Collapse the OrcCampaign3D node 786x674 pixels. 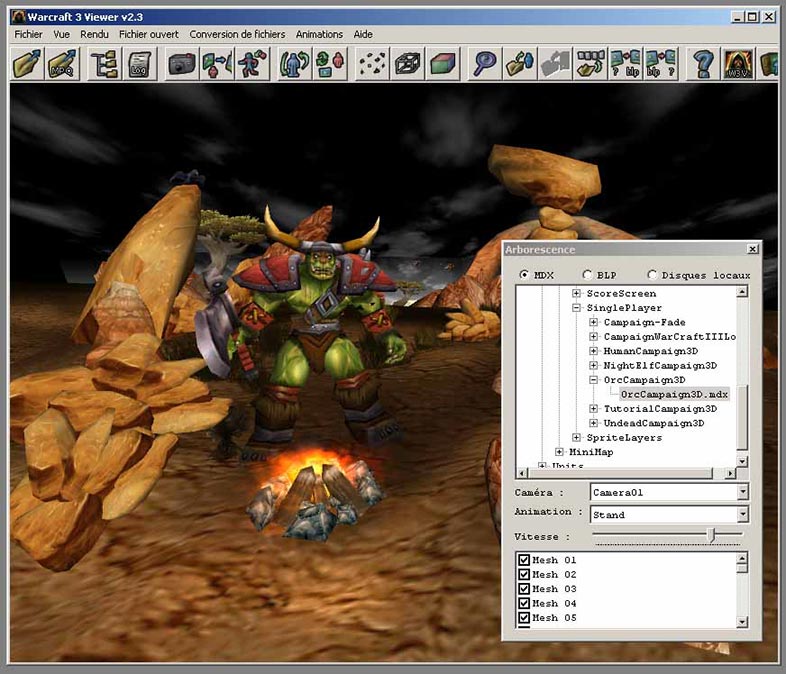(x=594, y=380)
